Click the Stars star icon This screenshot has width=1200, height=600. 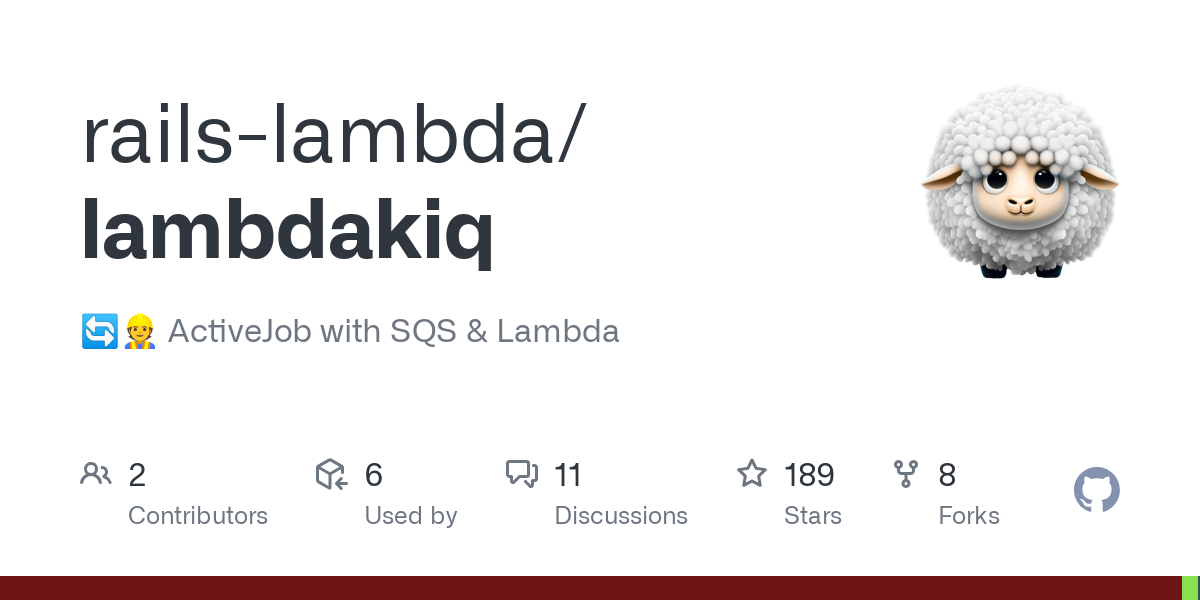(x=752, y=473)
